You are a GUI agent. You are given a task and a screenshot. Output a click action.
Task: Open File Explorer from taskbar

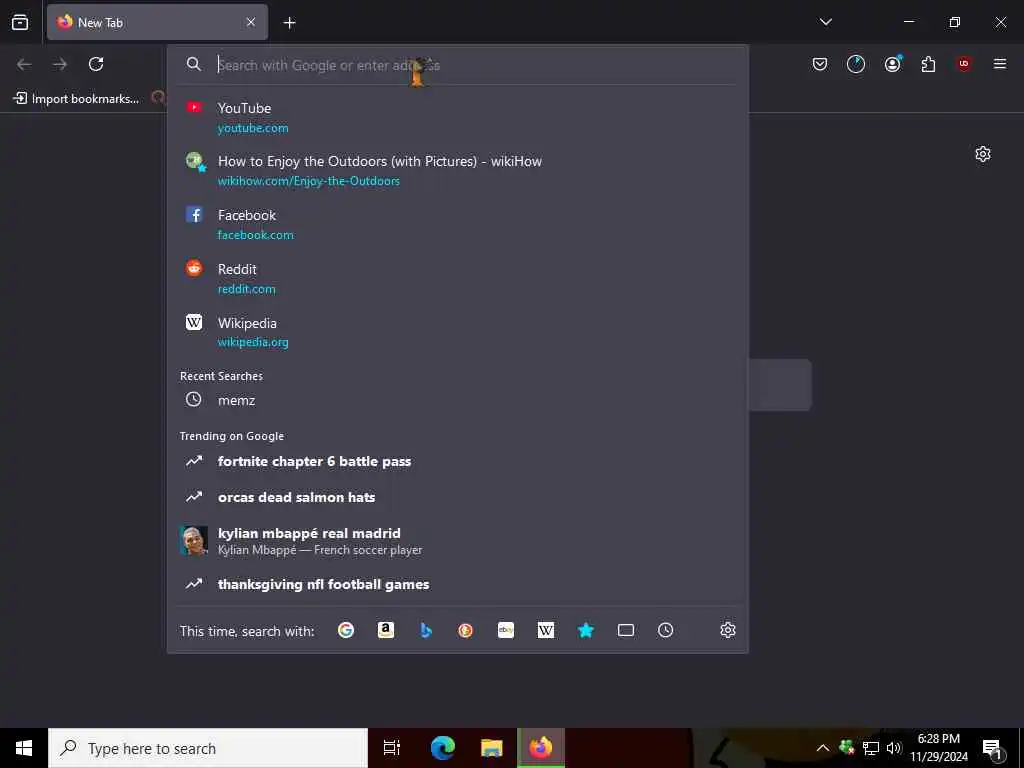tap(492, 748)
